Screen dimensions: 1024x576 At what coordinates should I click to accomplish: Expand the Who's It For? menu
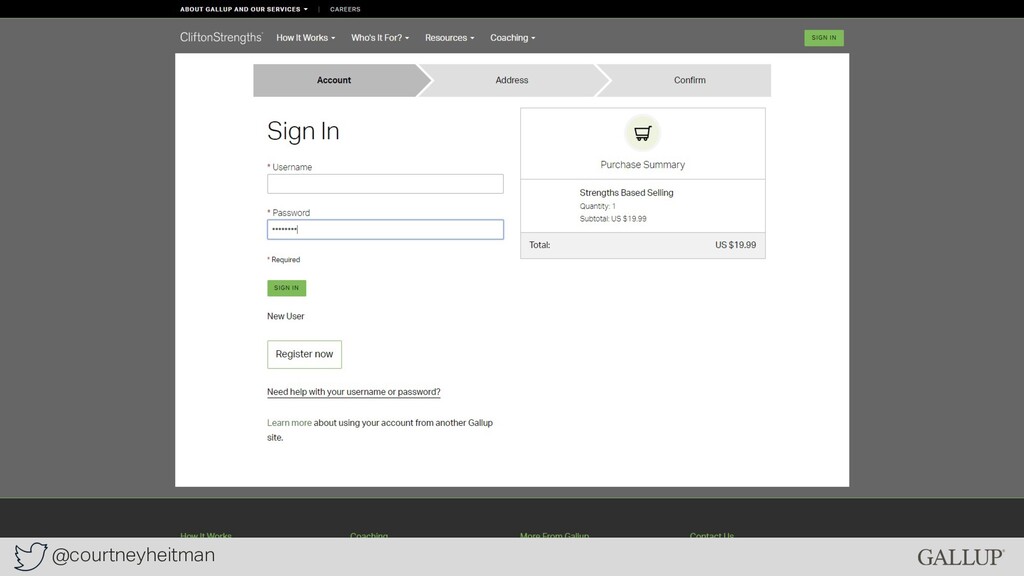[380, 38]
